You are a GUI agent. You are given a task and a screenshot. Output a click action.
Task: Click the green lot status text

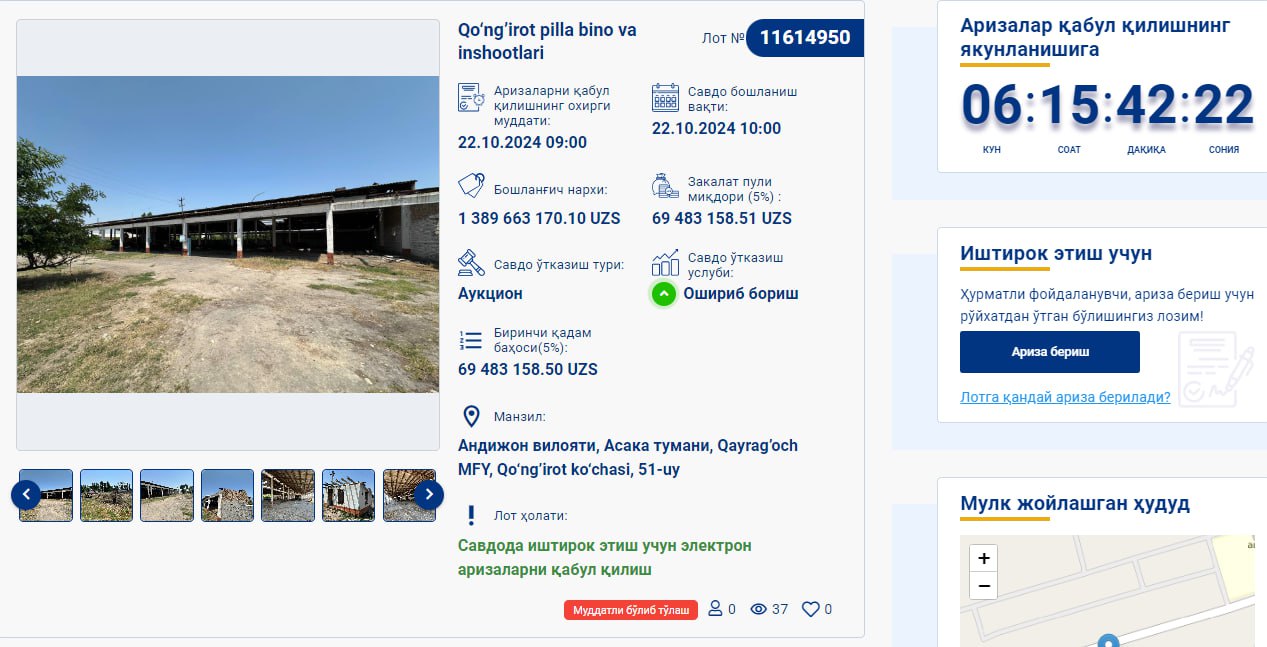pyautogui.click(x=604, y=558)
